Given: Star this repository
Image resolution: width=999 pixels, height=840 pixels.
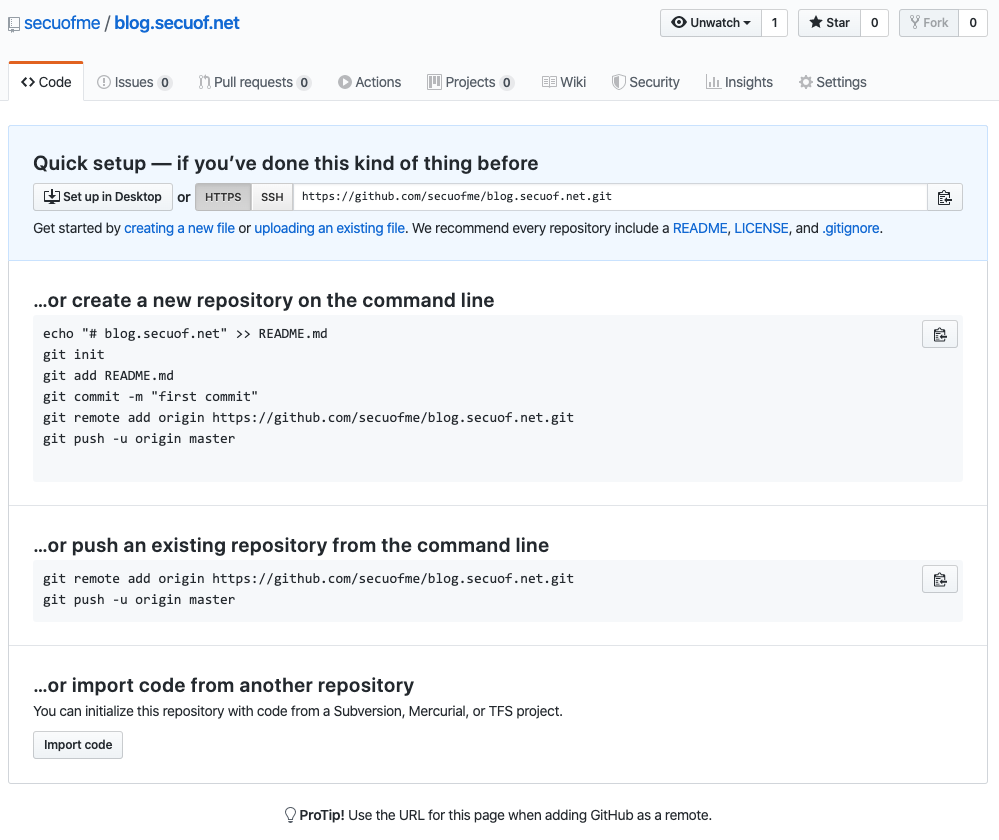Looking at the screenshot, I should pyautogui.click(x=829, y=23).
